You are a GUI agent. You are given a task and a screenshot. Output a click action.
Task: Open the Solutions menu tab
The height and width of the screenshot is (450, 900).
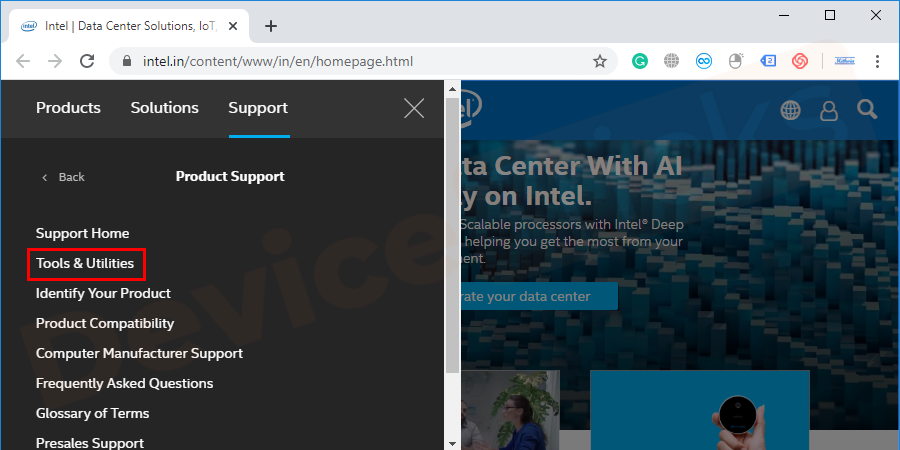165,108
